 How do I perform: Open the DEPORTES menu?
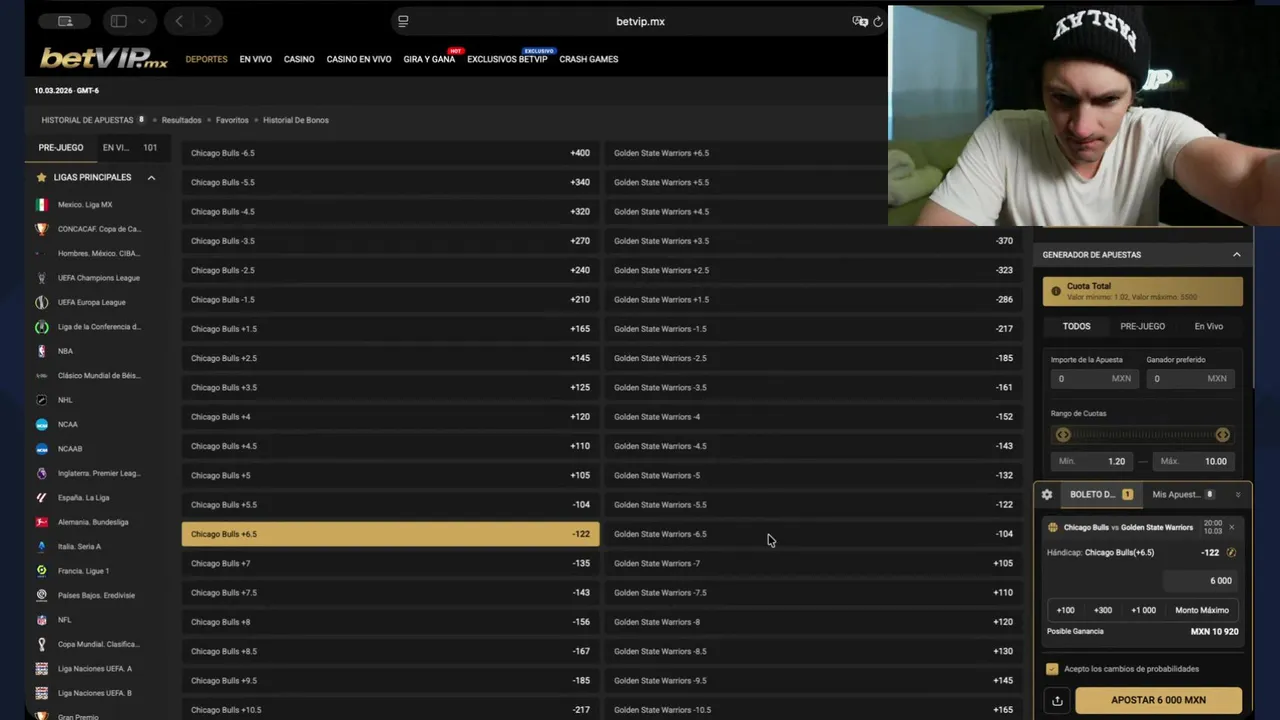(x=206, y=59)
